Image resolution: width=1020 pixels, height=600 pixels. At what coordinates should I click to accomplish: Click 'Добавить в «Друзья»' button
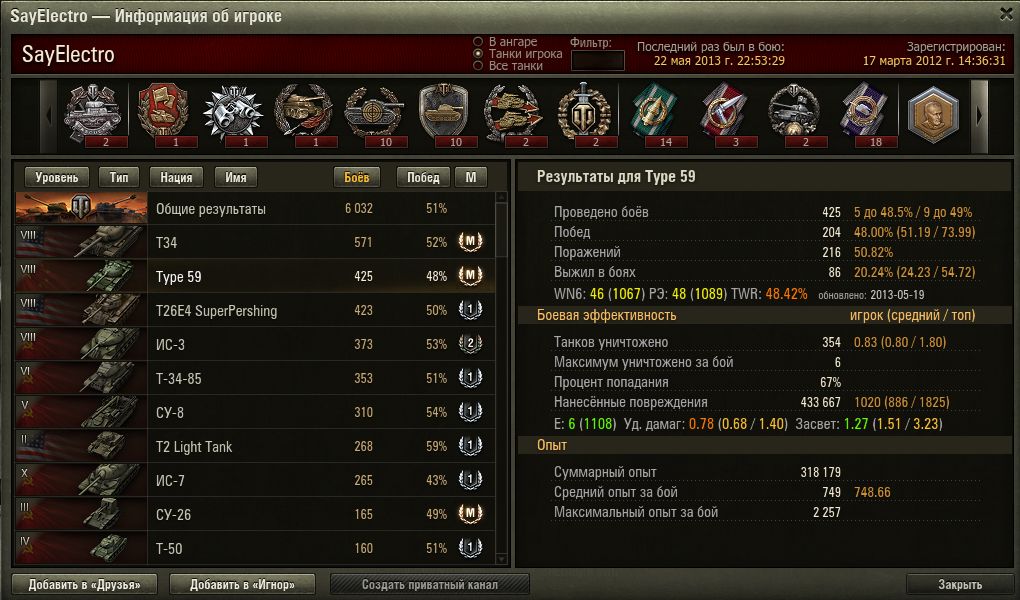85,584
